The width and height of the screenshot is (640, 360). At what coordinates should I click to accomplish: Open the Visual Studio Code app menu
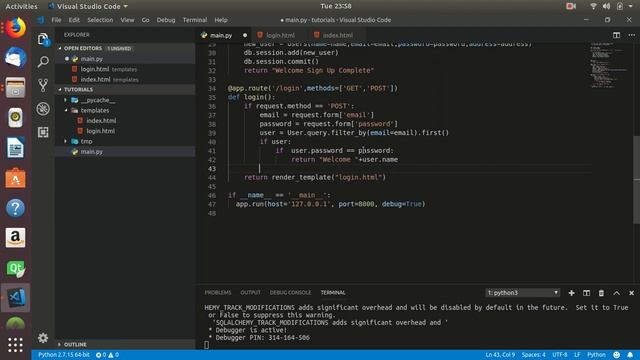point(88,6)
